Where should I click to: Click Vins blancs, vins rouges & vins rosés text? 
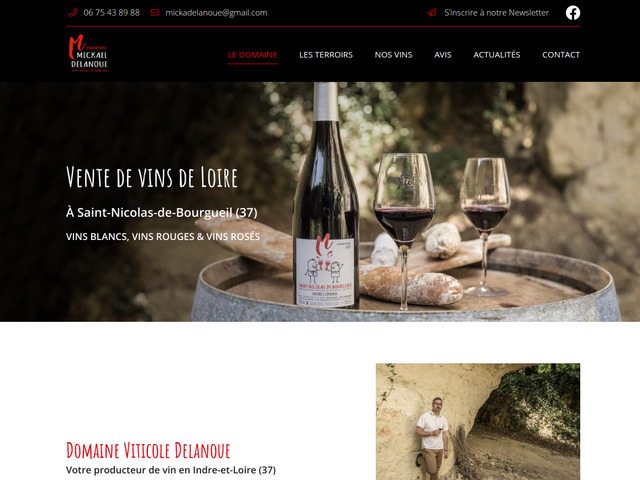coord(163,236)
